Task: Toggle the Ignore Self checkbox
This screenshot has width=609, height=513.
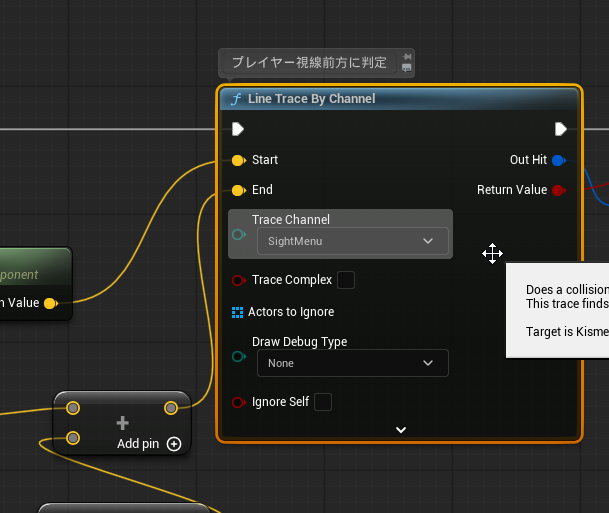Action: pos(323,402)
